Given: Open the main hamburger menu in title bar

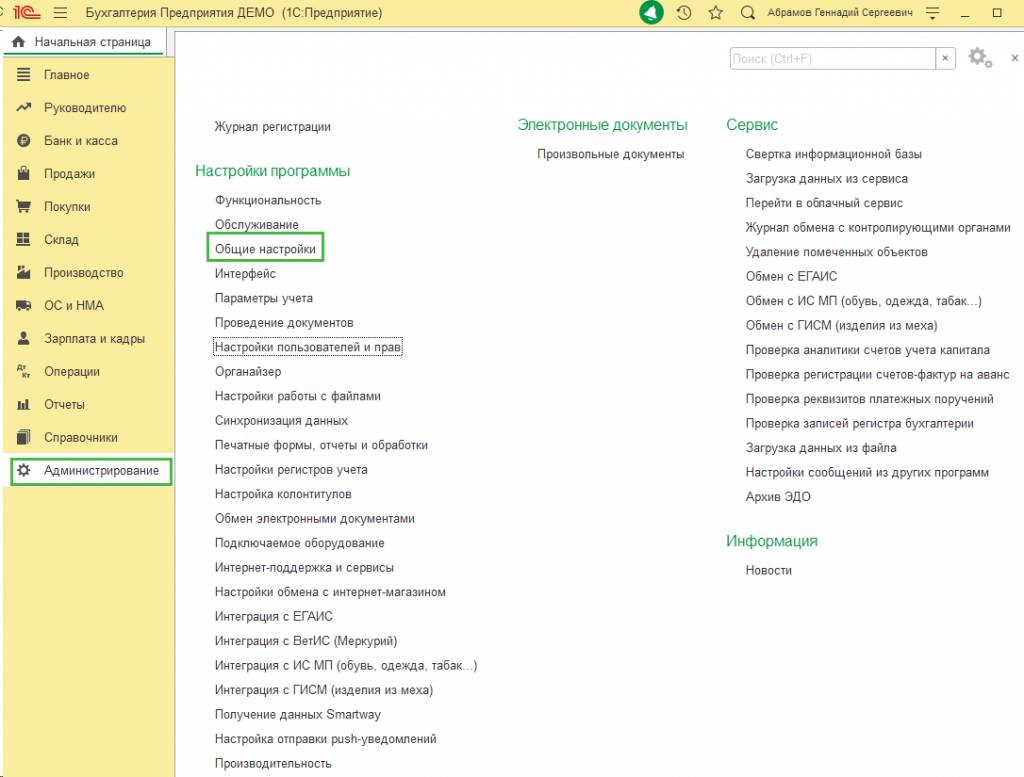Looking at the screenshot, I should 60,12.
